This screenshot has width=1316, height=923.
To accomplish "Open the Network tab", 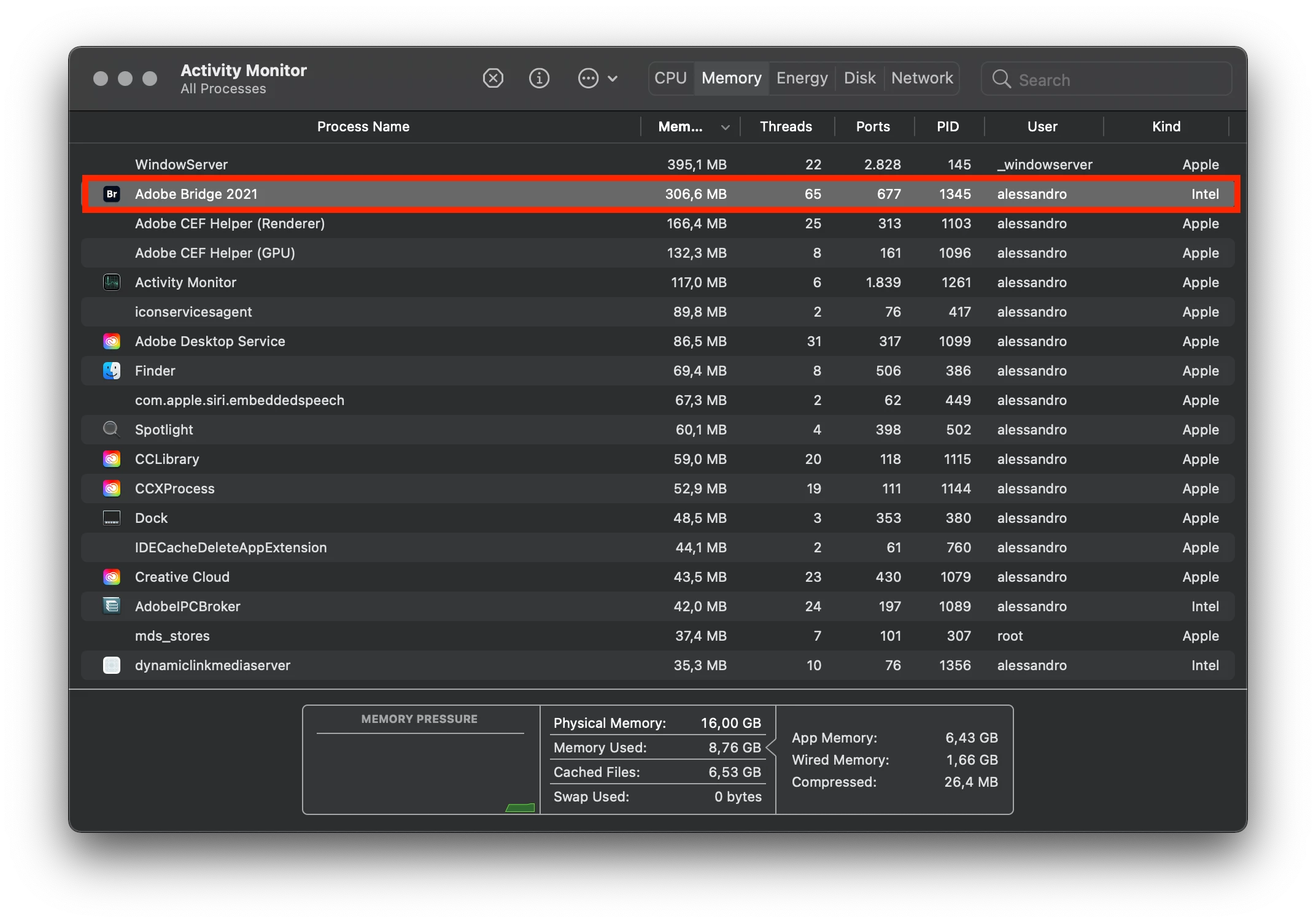I will [x=922, y=79].
